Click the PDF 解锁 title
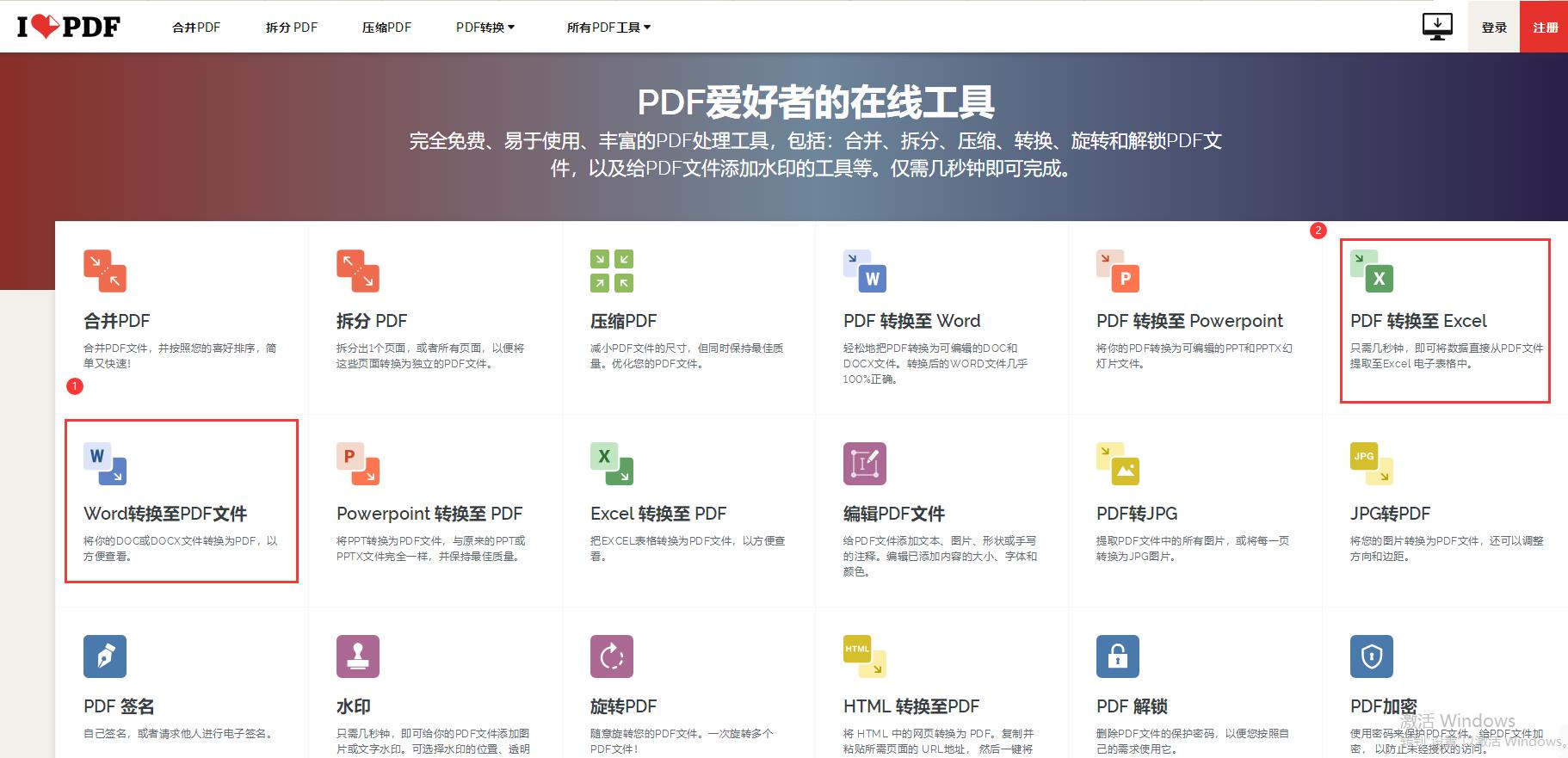This screenshot has width=1568, height=758. tap(1132, 706)
